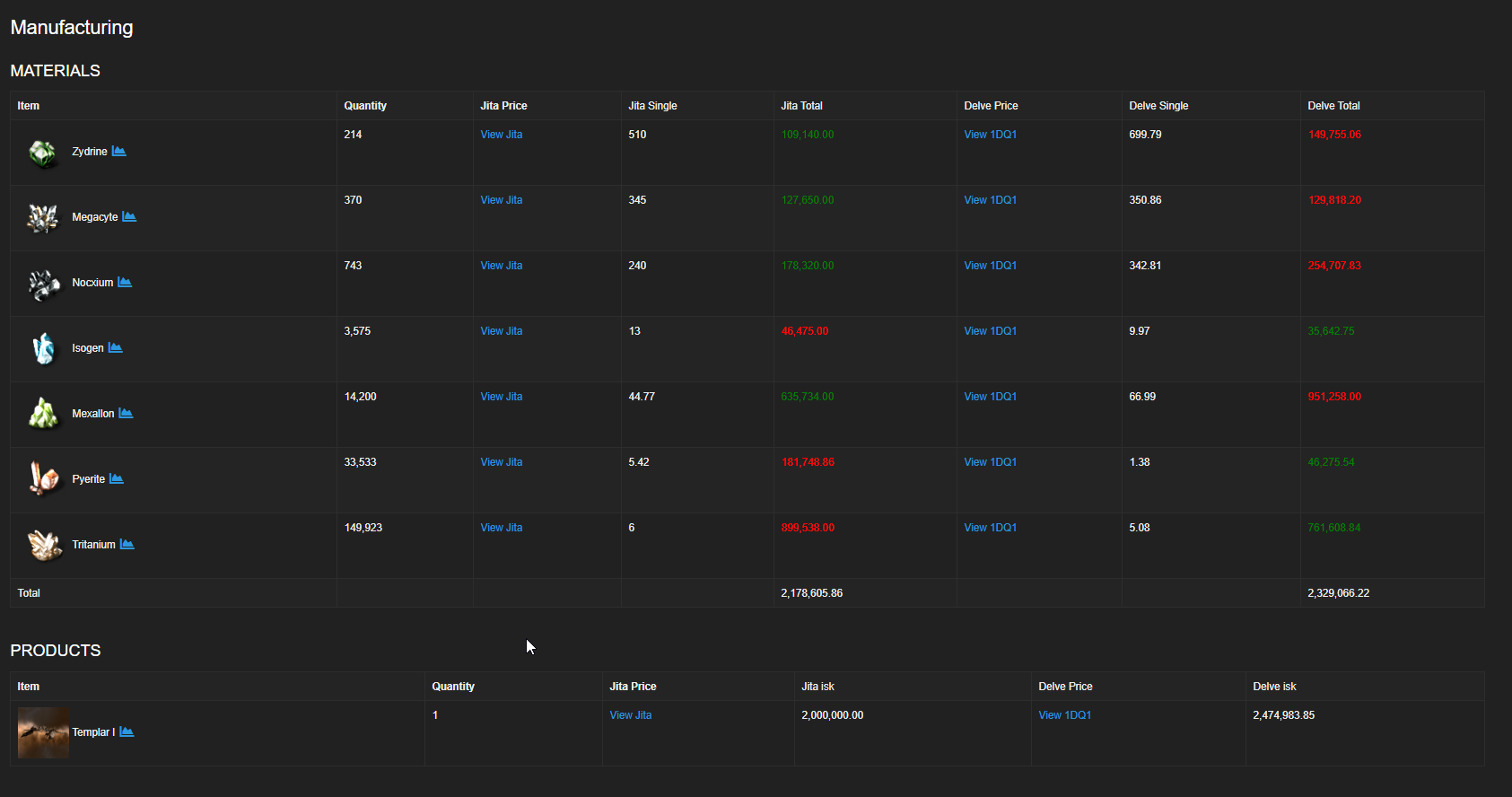Click View Jita link for Templar I
The image size is (1512, 797).
[x=630, y=715]
